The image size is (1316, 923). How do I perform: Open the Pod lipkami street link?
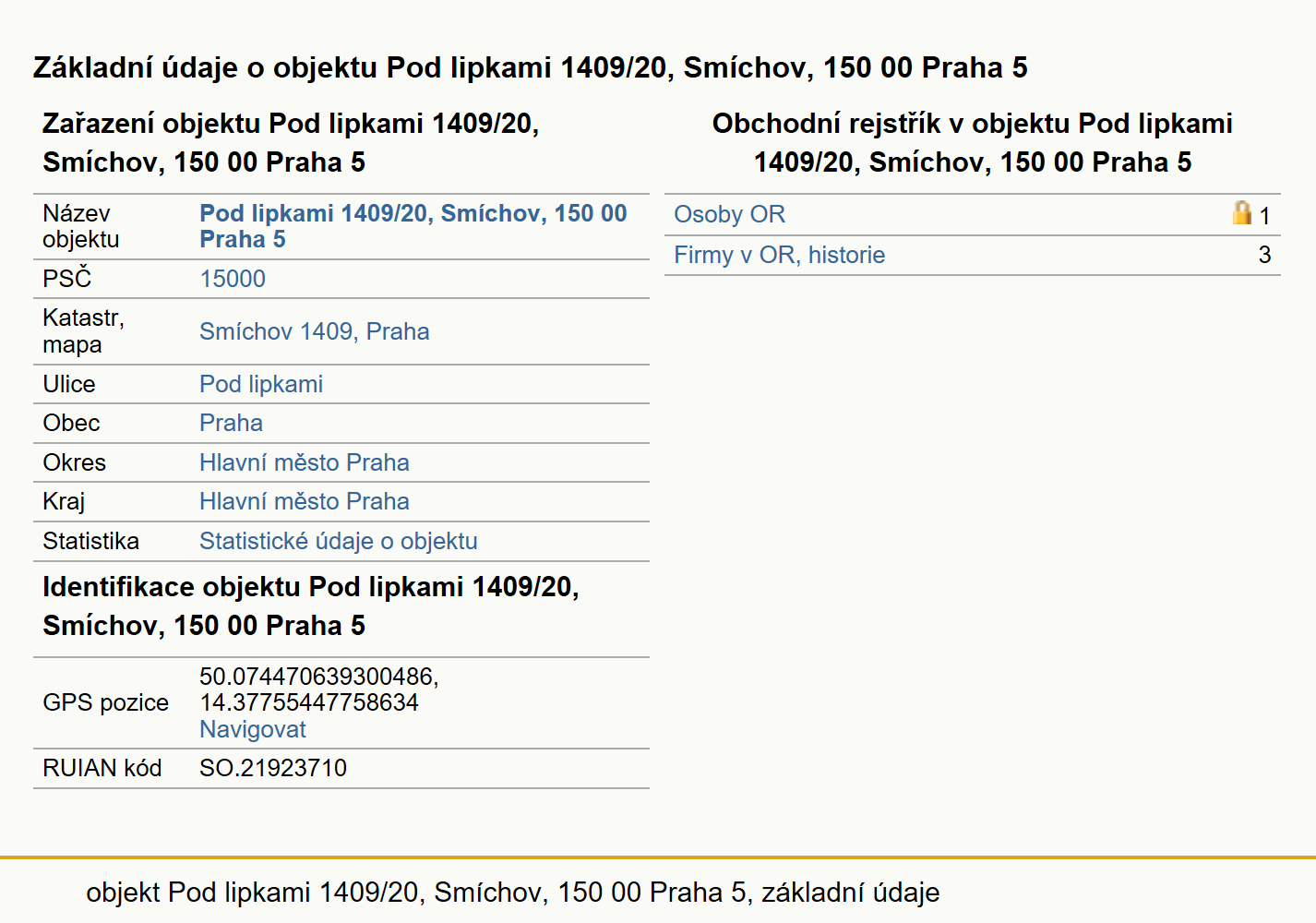261,384
